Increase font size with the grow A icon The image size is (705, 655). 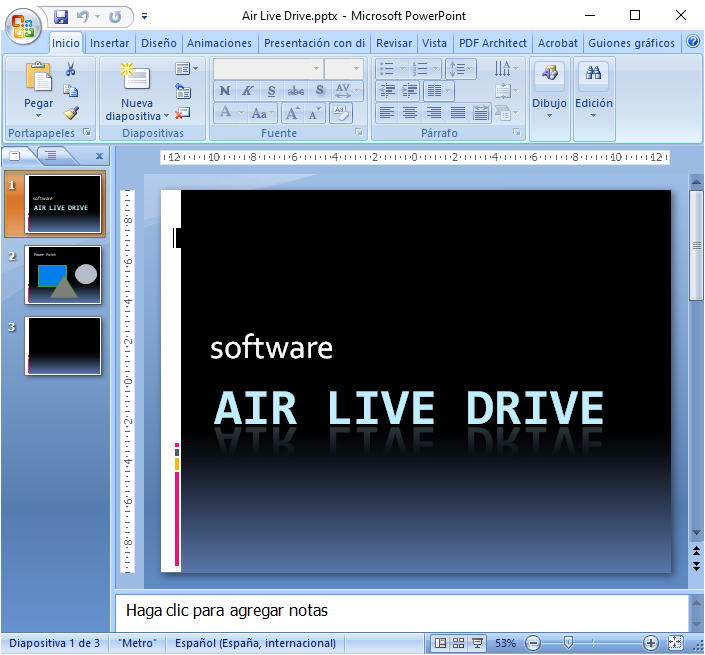pyautogui.click(x=293, y=113)
